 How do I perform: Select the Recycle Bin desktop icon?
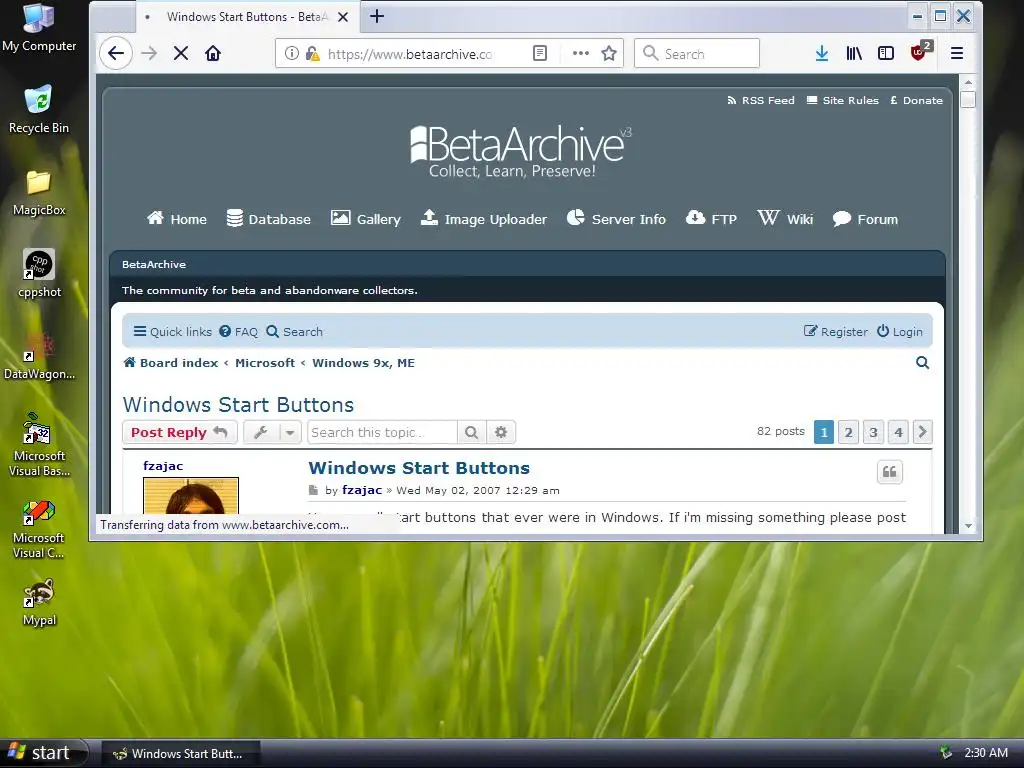pyautogui.click(x=39, y=109)
